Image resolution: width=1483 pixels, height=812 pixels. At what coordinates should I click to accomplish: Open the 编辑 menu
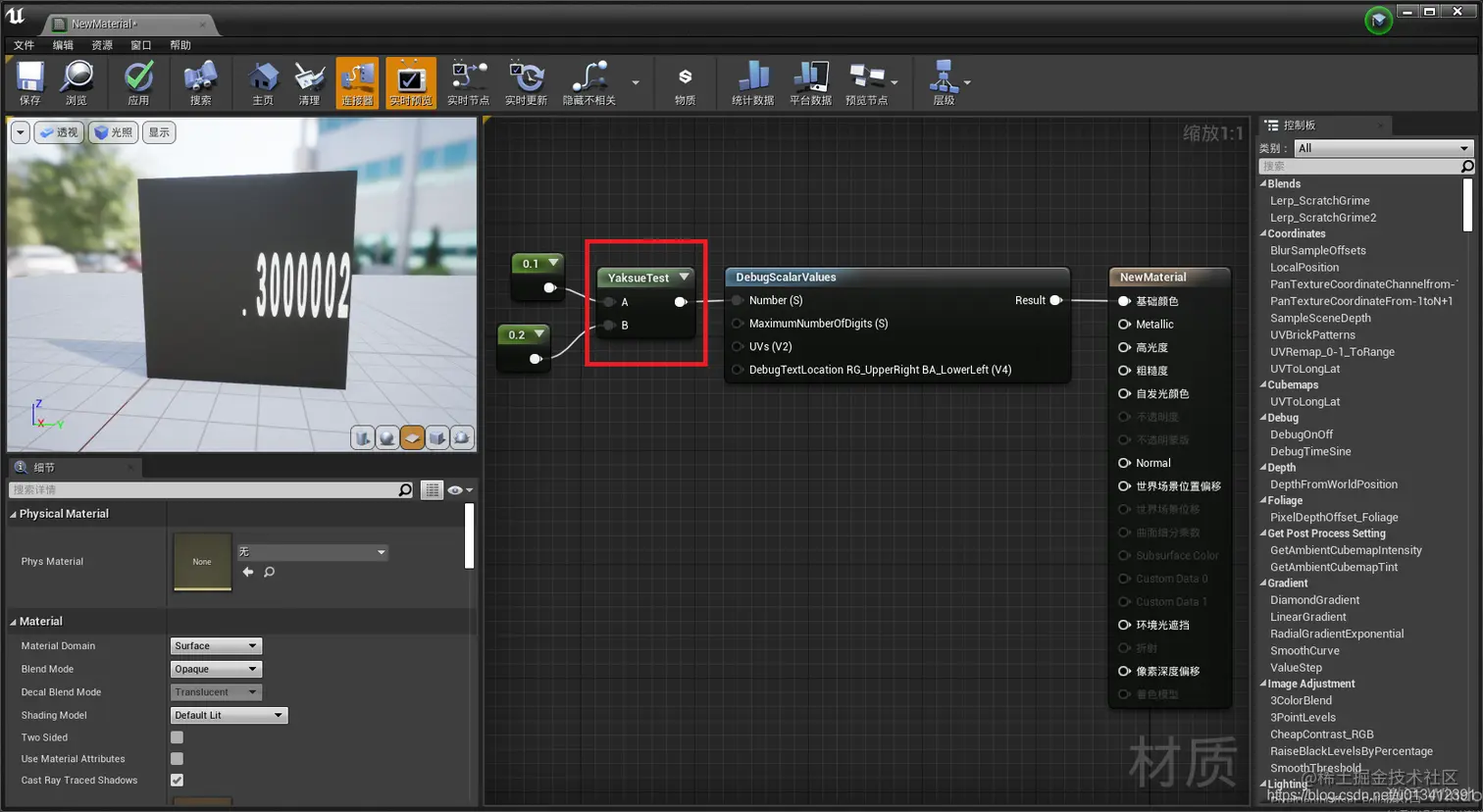(63, 45)
